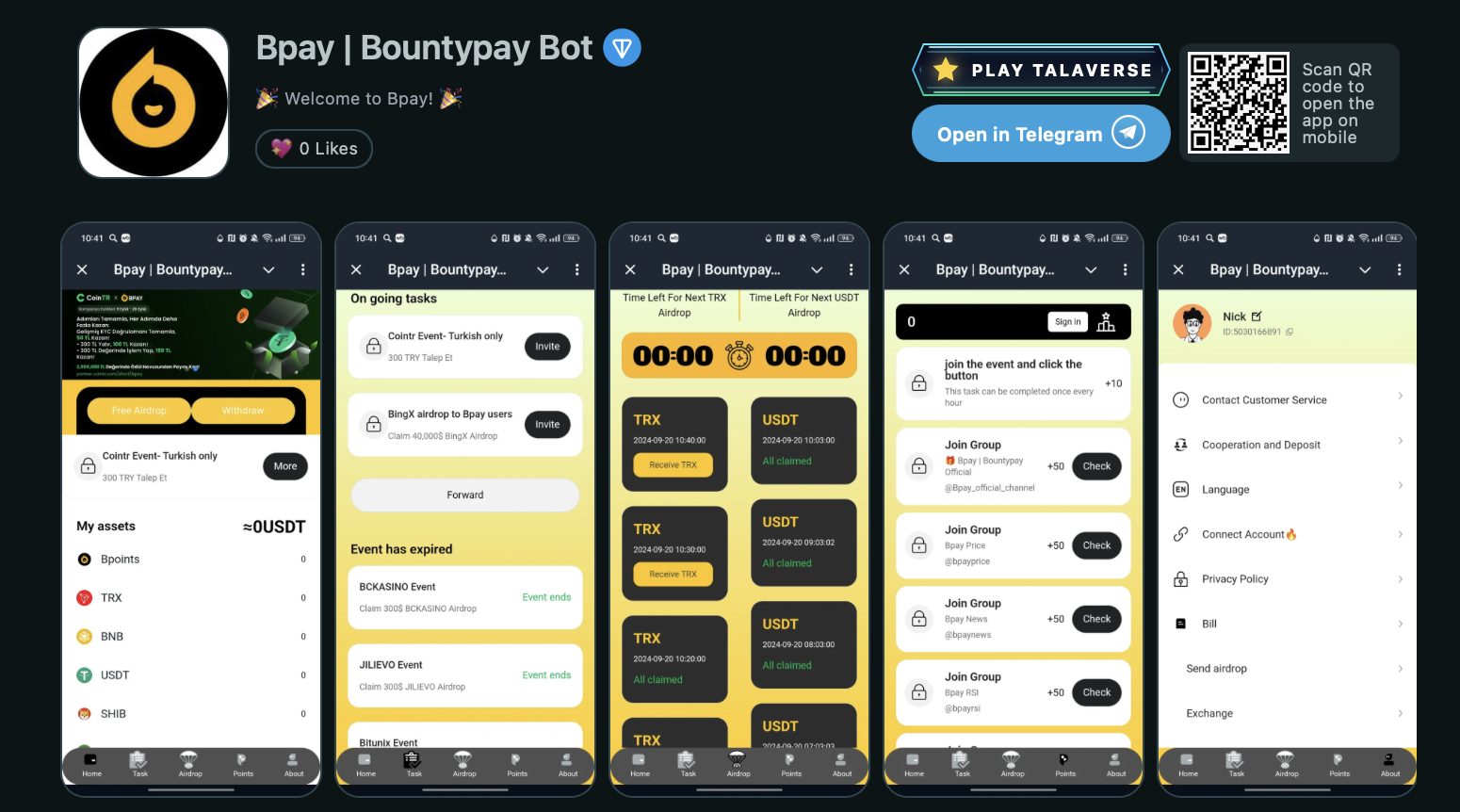Expand the Language row chevron
Image resolution: width=1460 pixels, height=812 pixels.
tap(1401, 486)
